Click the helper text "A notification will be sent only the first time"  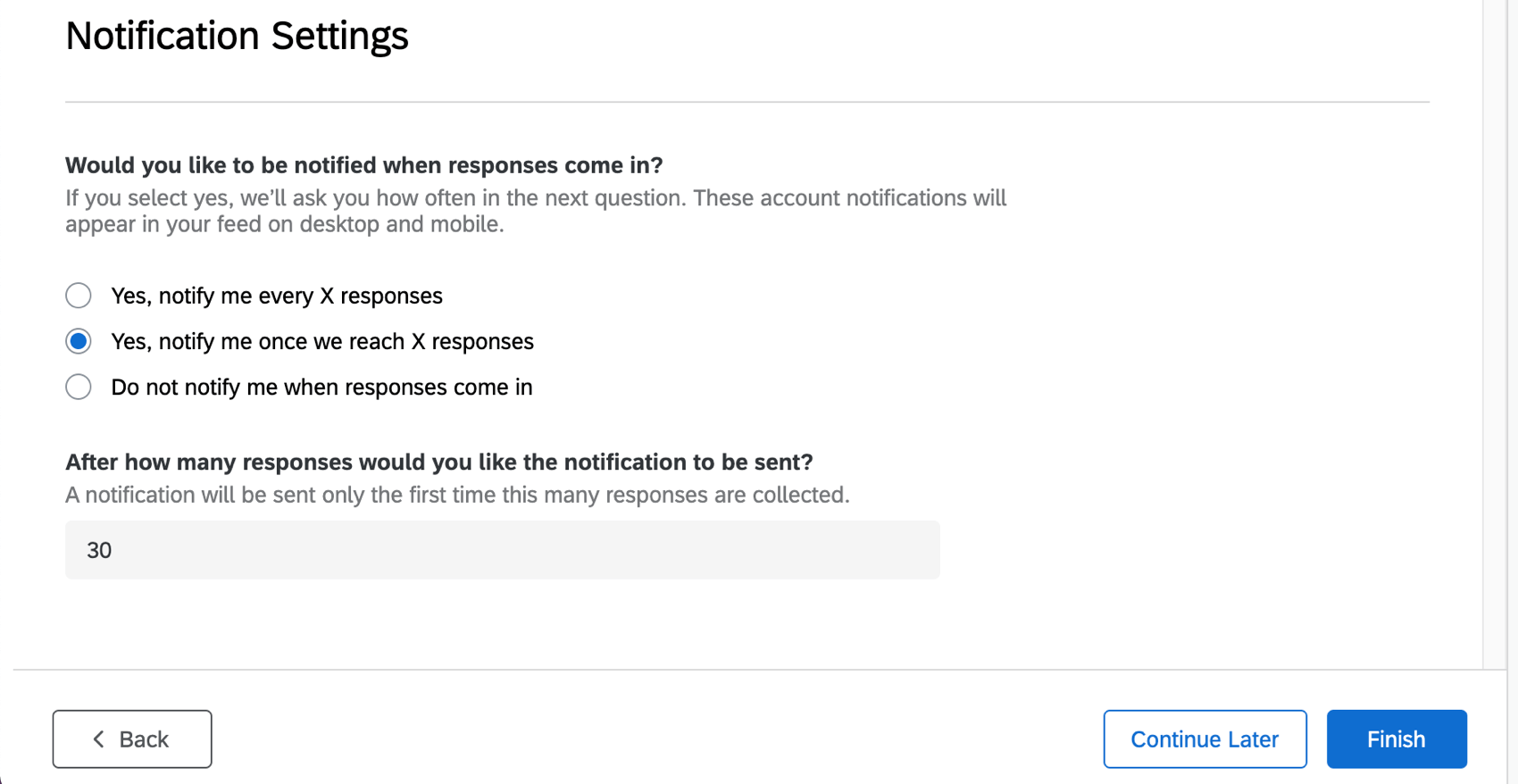(456, 494)
